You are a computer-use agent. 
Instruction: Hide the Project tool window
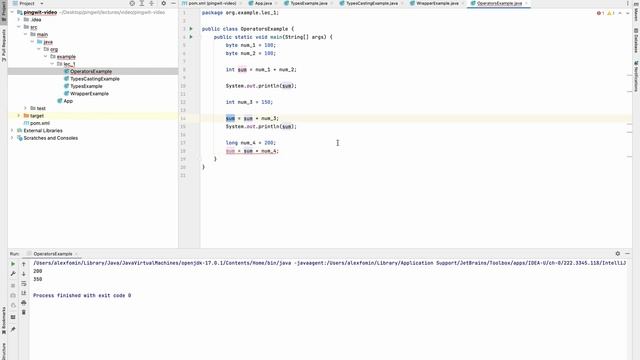click(173, 3)
